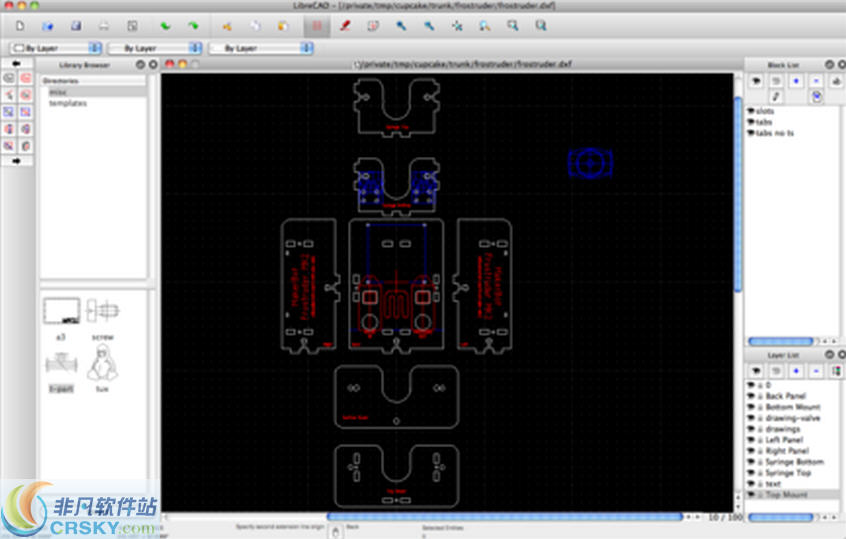Toggle draft mode with the red pen icon
Screen dimensions: 846x539
(x=345, y=26)
